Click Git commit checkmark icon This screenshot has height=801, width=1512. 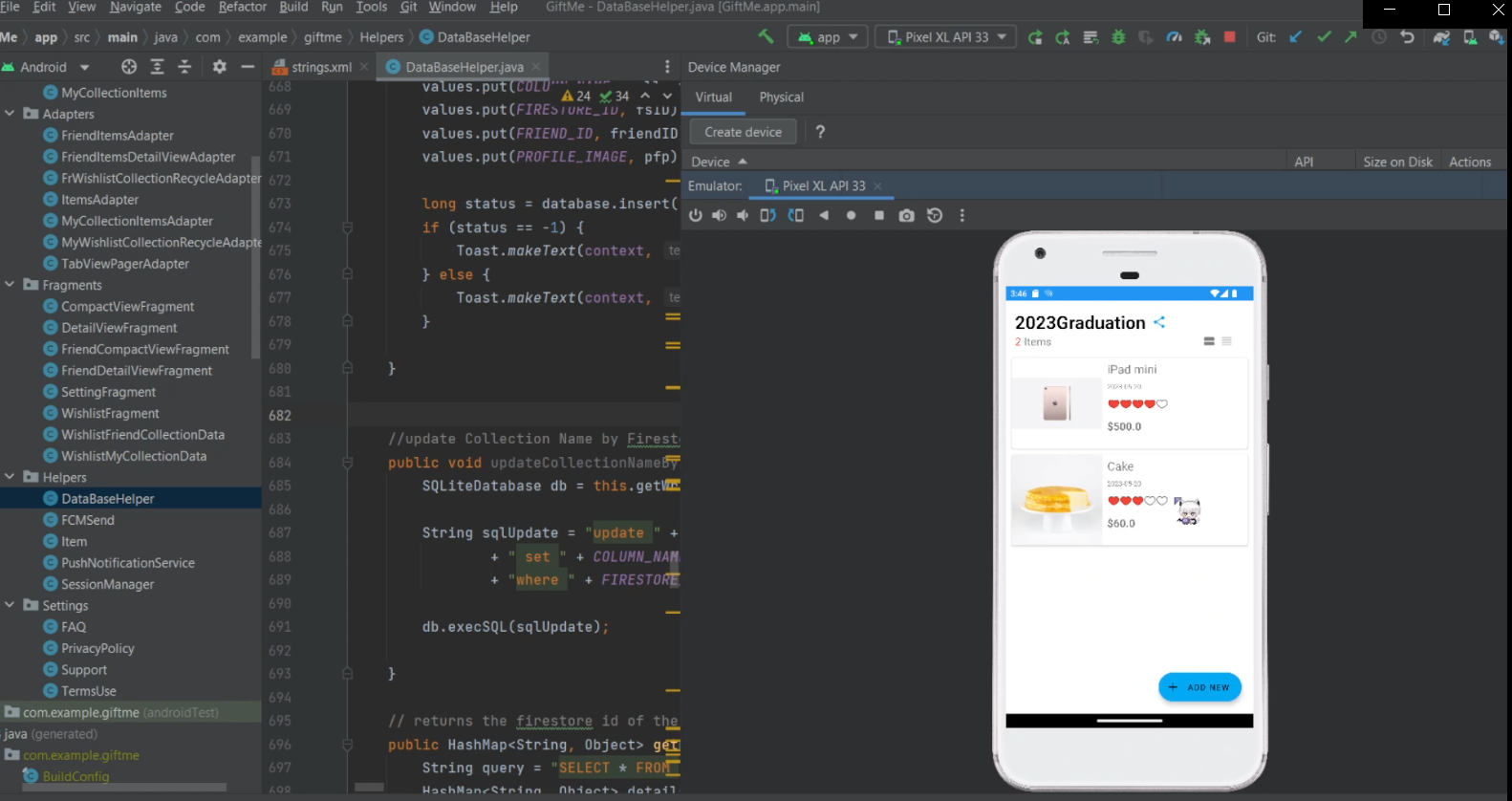coord(1324,37)
